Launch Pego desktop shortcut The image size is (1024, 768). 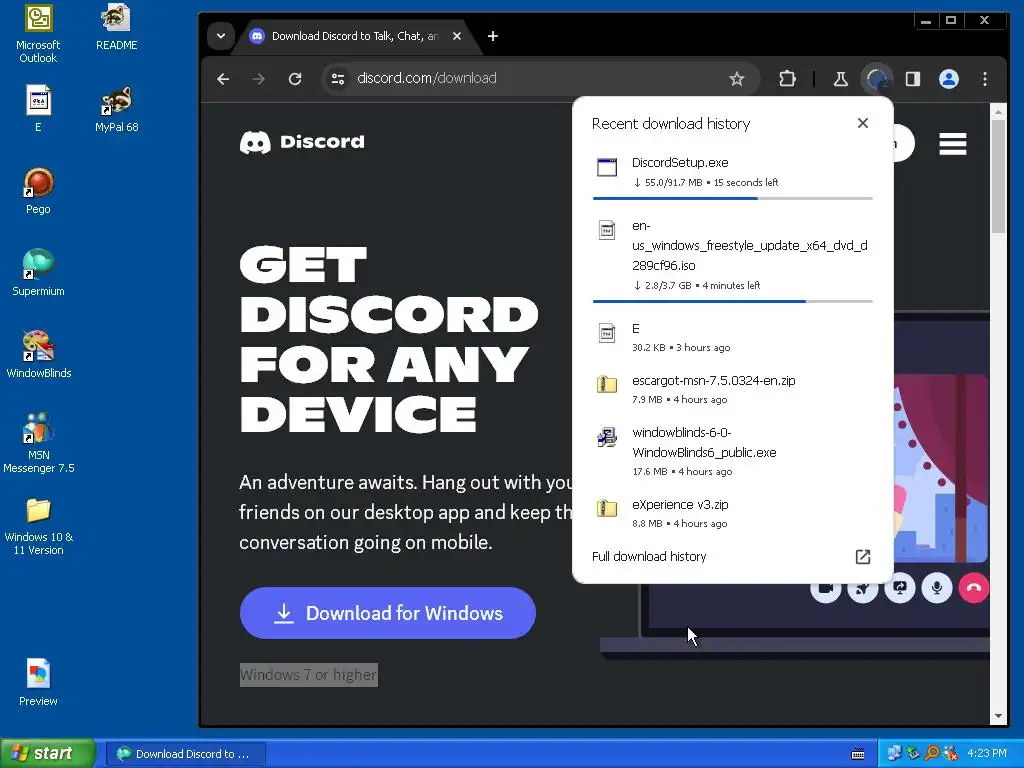point(38,191)
